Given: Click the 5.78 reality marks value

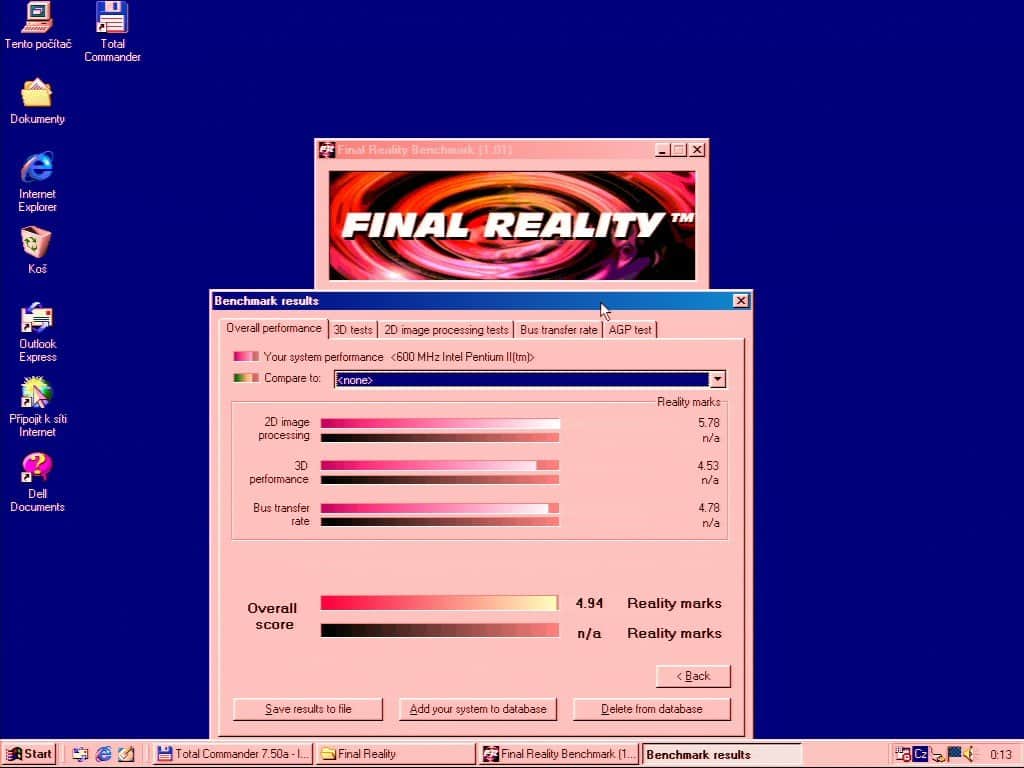Looking at the screenshot, I should click(x=709, y=423).
